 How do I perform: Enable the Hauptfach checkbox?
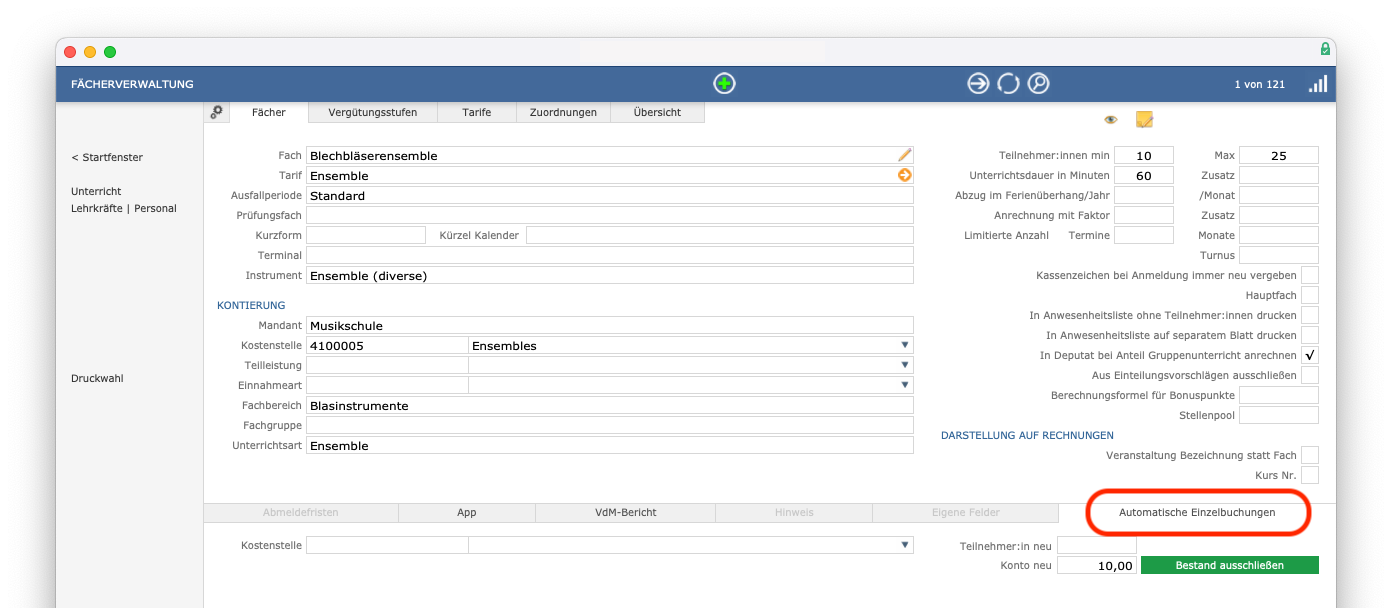point(1310,295)
